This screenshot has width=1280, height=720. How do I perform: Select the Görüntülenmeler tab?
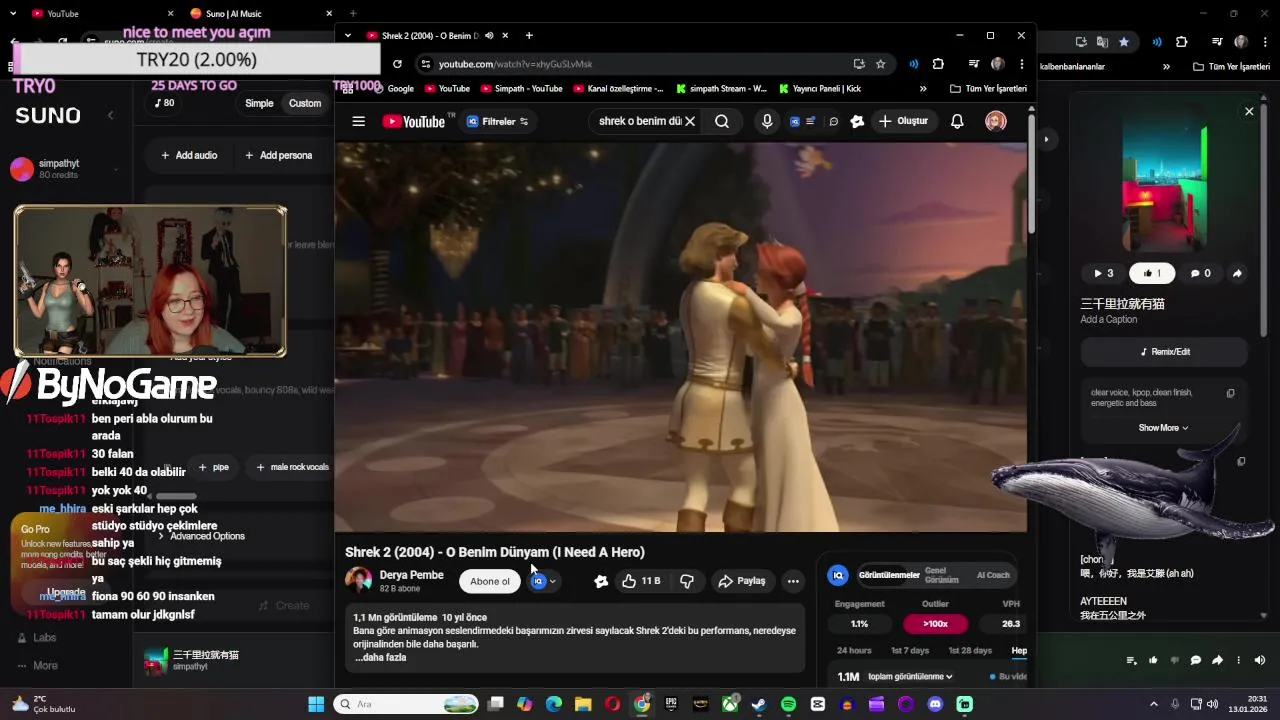[x=889, y=575]
